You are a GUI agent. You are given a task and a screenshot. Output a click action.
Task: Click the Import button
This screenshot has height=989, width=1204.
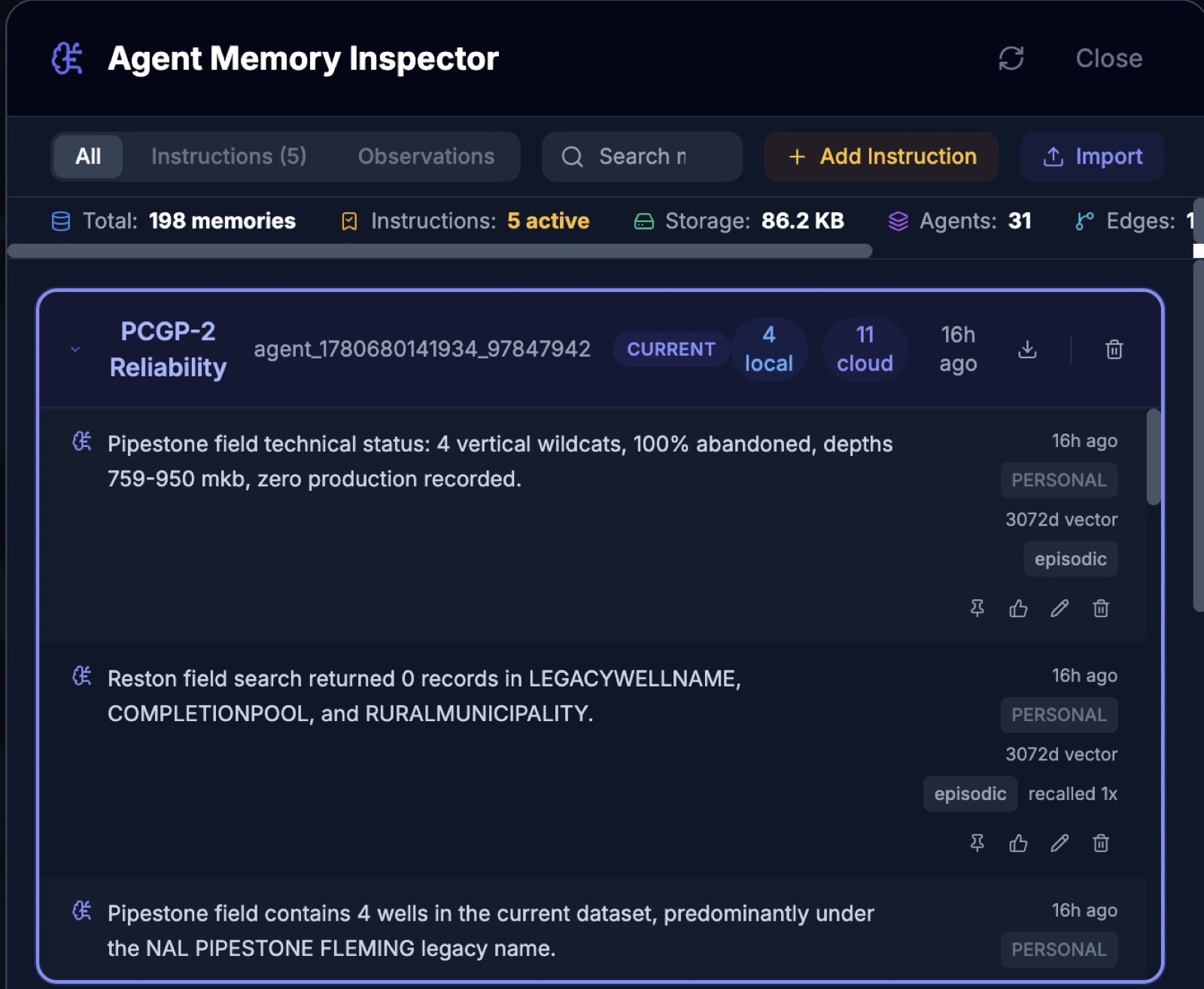pos(1092,157)
